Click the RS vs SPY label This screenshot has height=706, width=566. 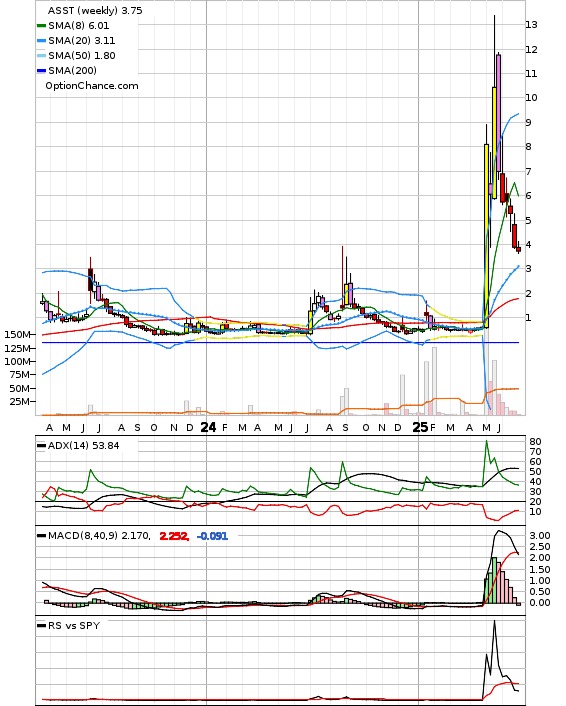coord(74,625)
